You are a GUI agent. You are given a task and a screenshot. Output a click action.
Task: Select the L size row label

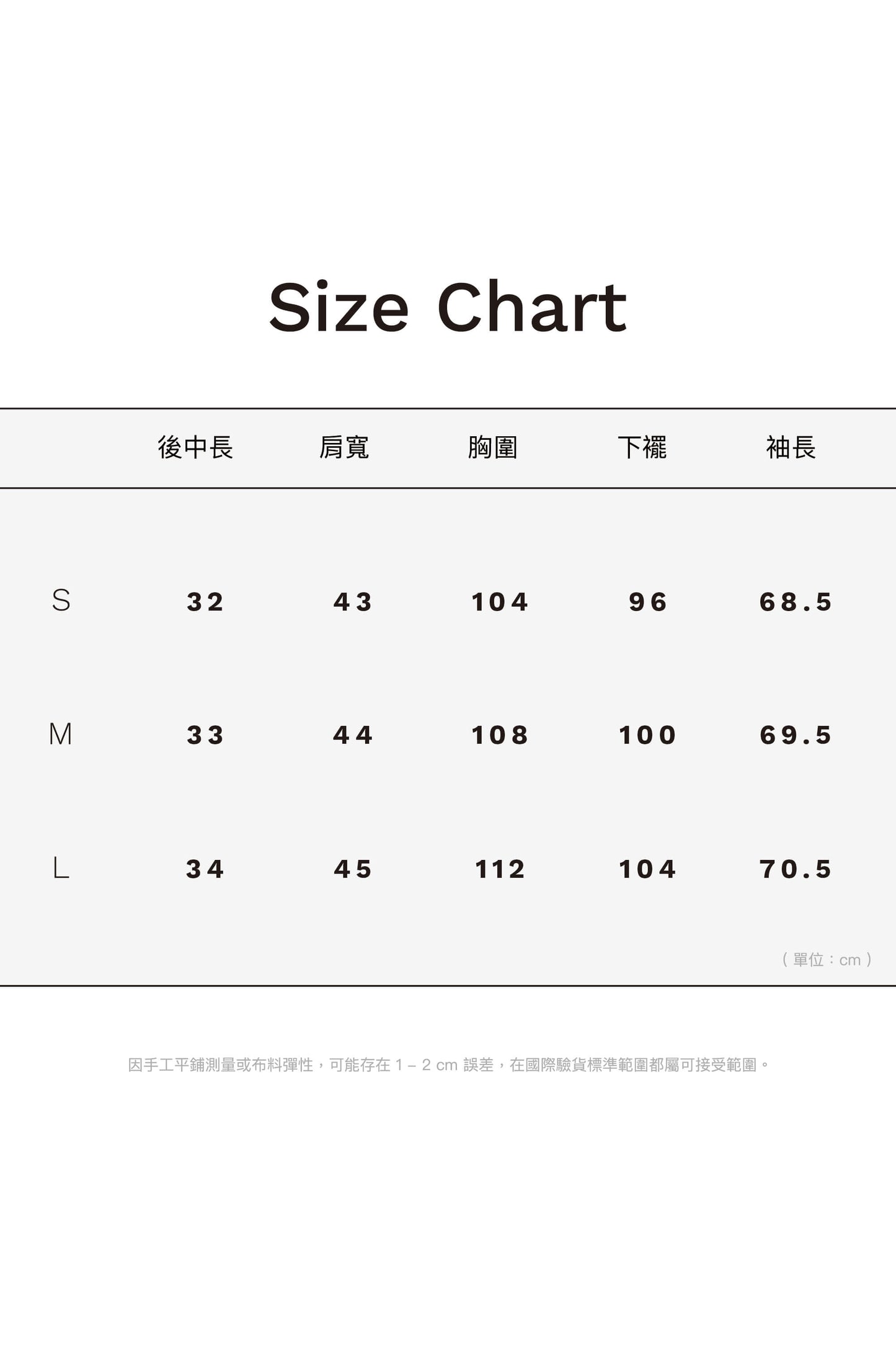(61, 868)
